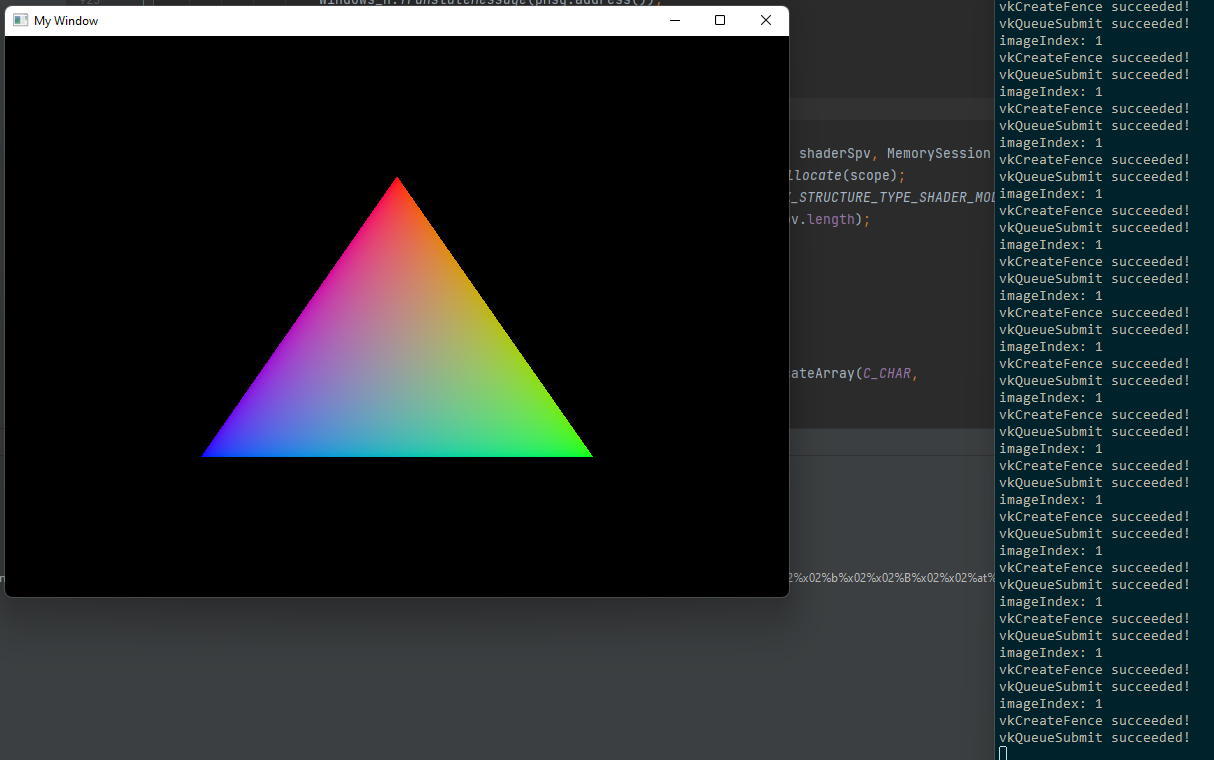Focus the terminal cursor at the console bottom
The width and height of the screenshot is (1214, 760).
tap(1003, 753)
